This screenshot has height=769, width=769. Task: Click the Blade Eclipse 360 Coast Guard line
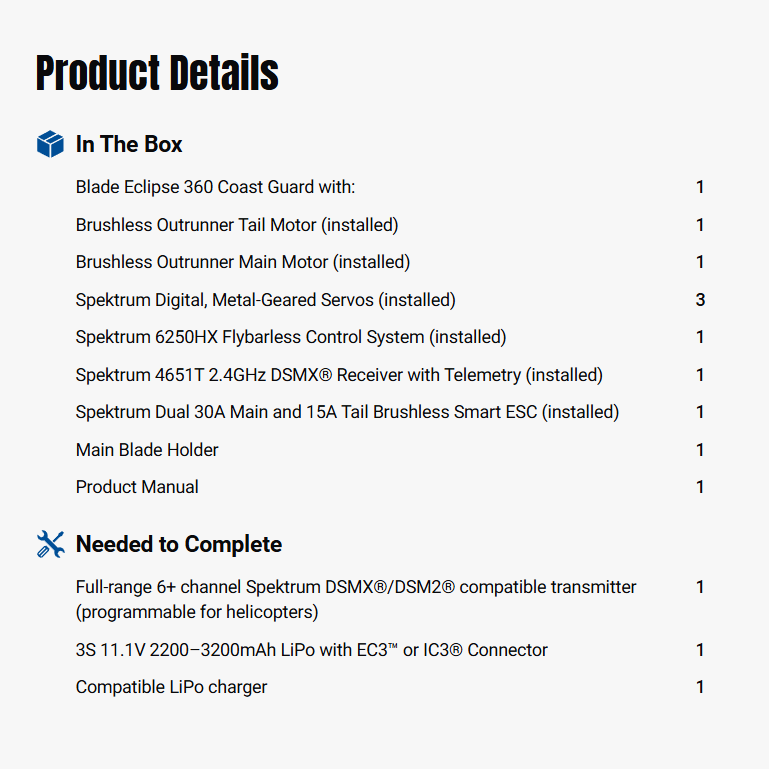tap(215, 187)
